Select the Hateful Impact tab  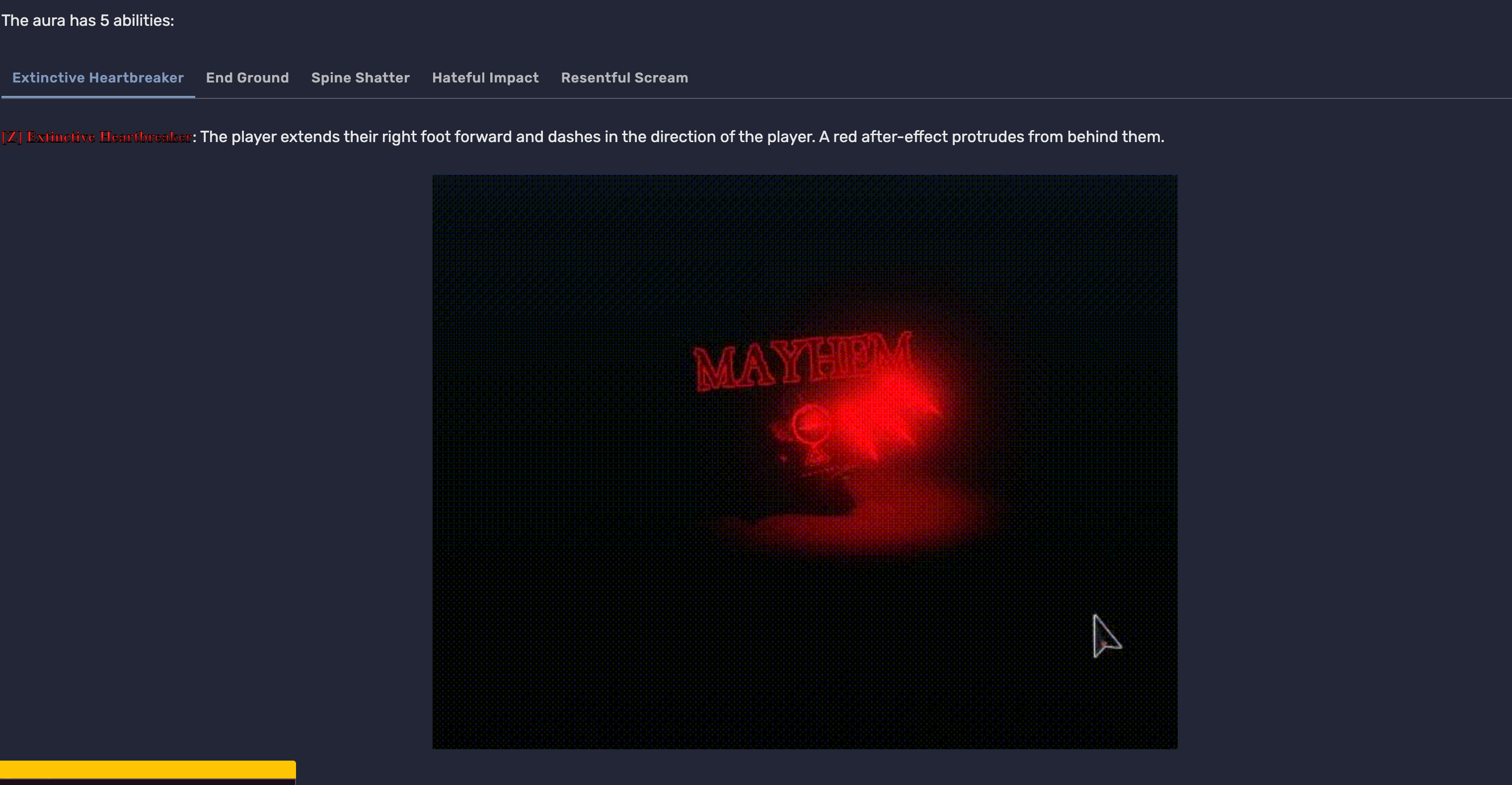[485, 78]
